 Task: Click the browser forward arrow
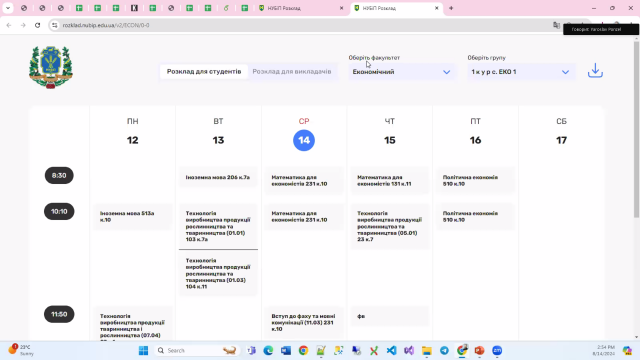(x=23, y=25)
